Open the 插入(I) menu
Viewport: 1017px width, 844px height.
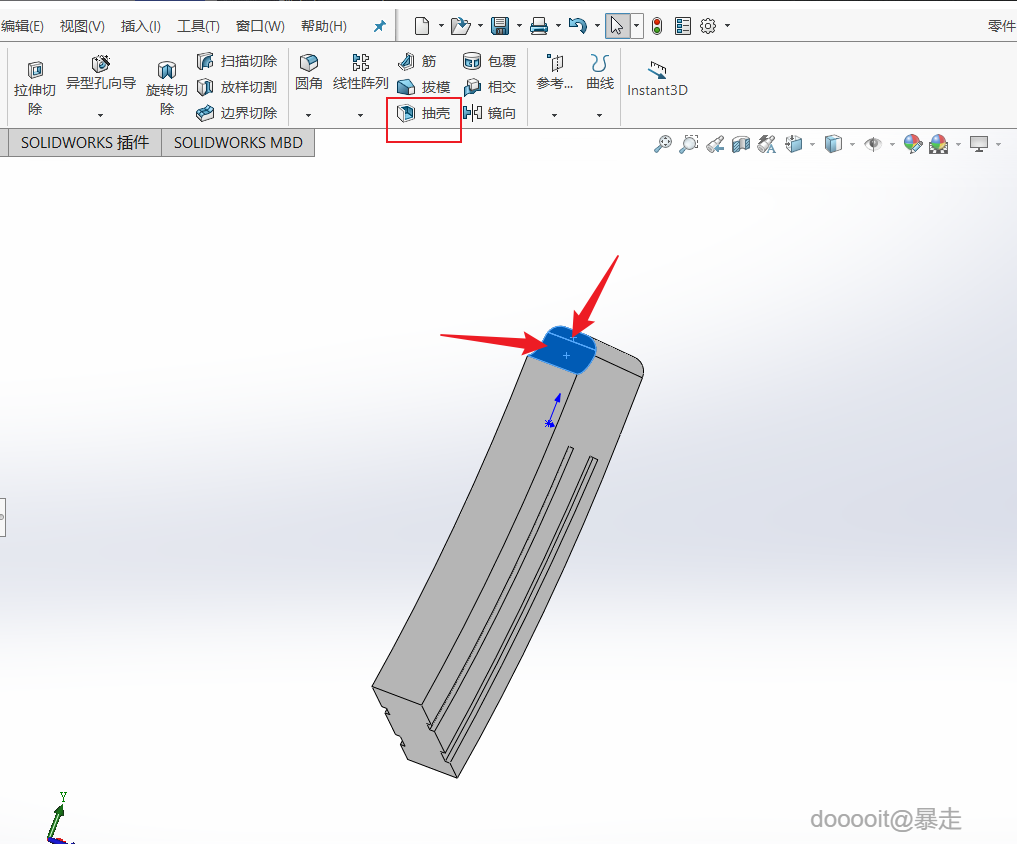tap(141, 26)
